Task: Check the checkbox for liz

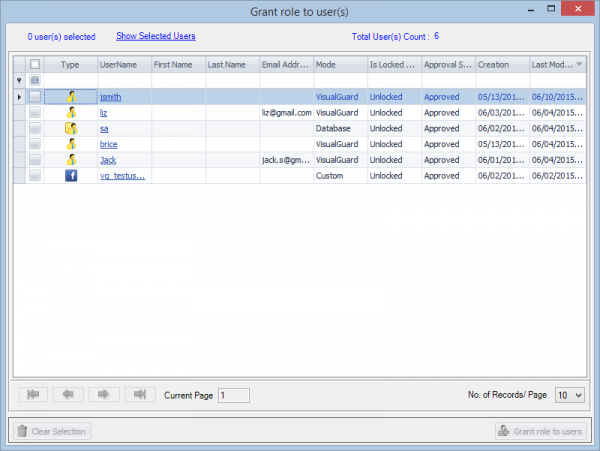Action: (35, 112)
